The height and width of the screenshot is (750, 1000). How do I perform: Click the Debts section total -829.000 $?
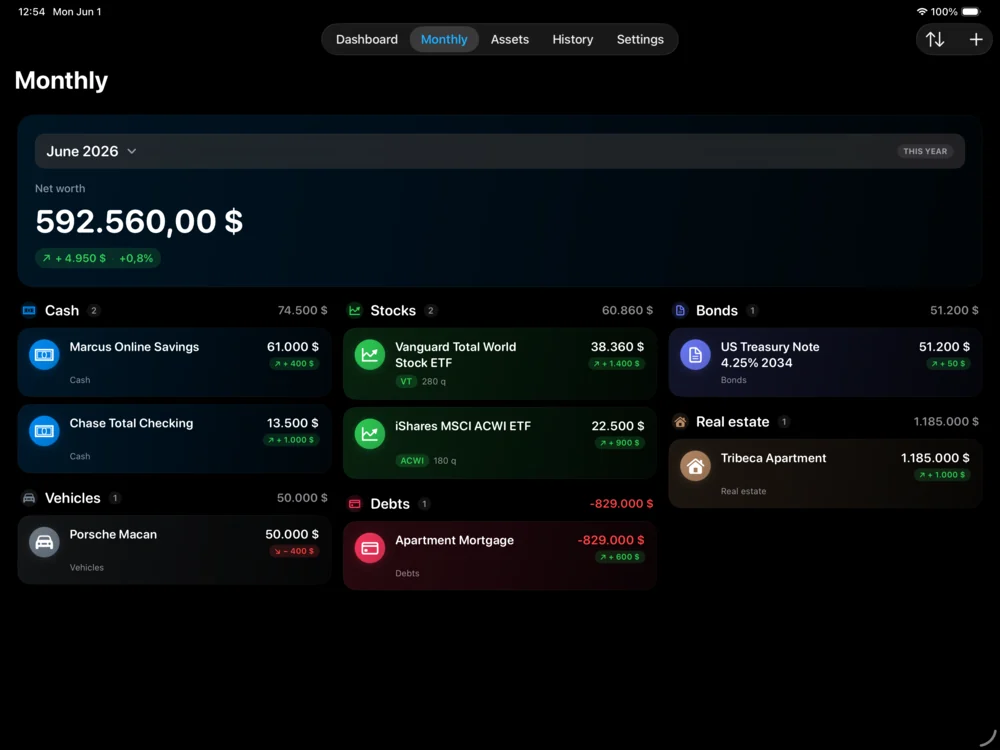click(621, 504)
